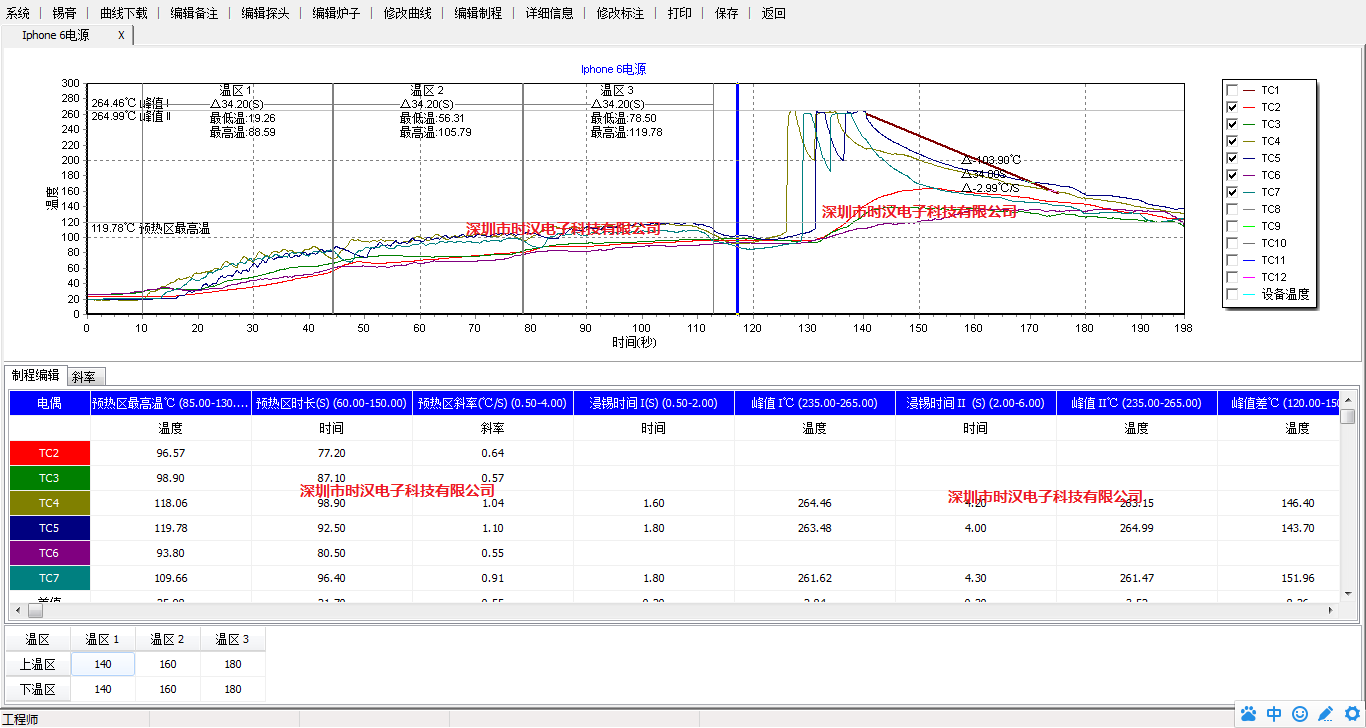Click 打印 to print the profile
Screen dimensions: 1366x728
coord(679,13)
